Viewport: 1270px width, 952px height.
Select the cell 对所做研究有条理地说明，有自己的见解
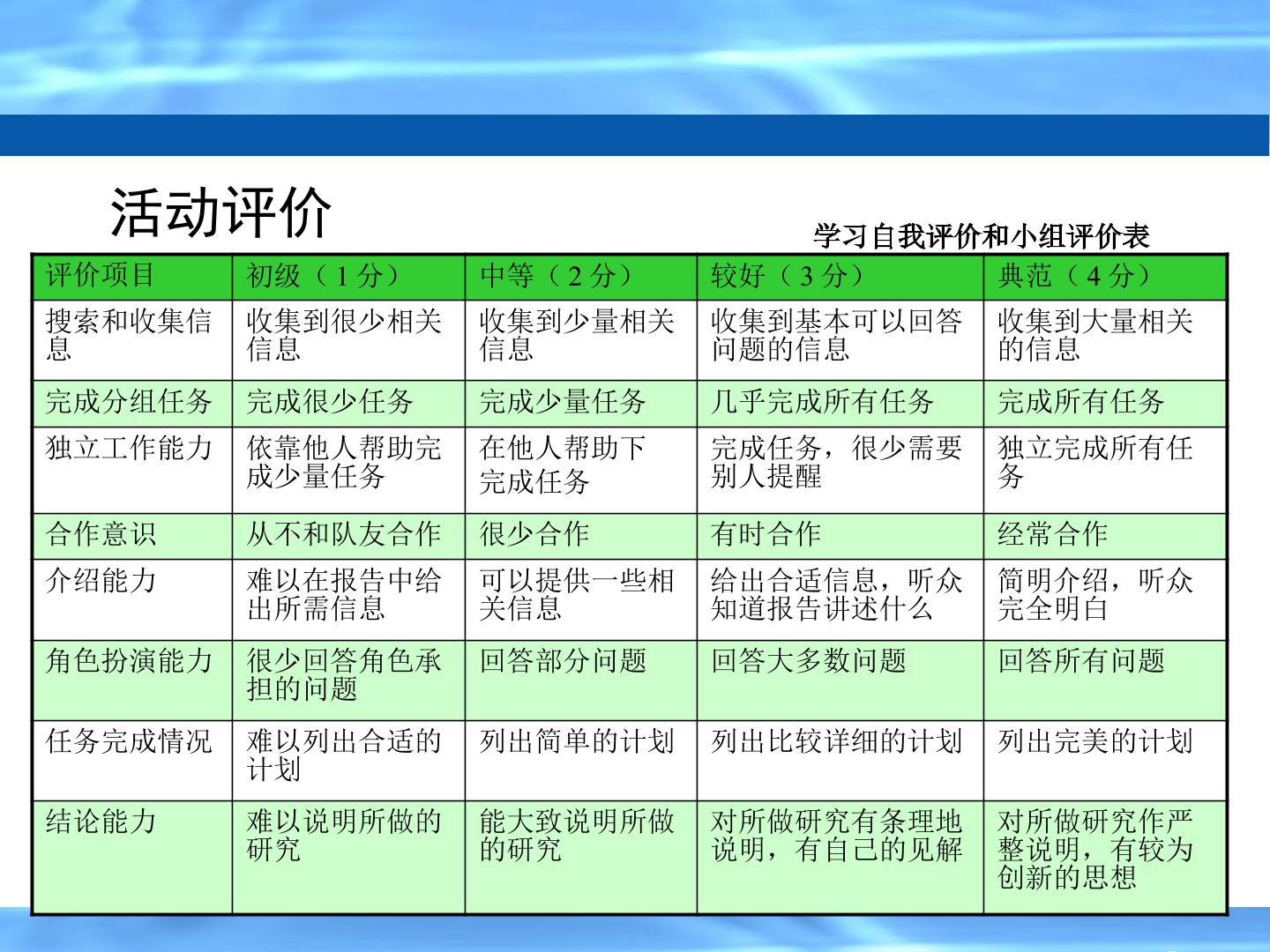pyautogui.click(x=840, y=857)
